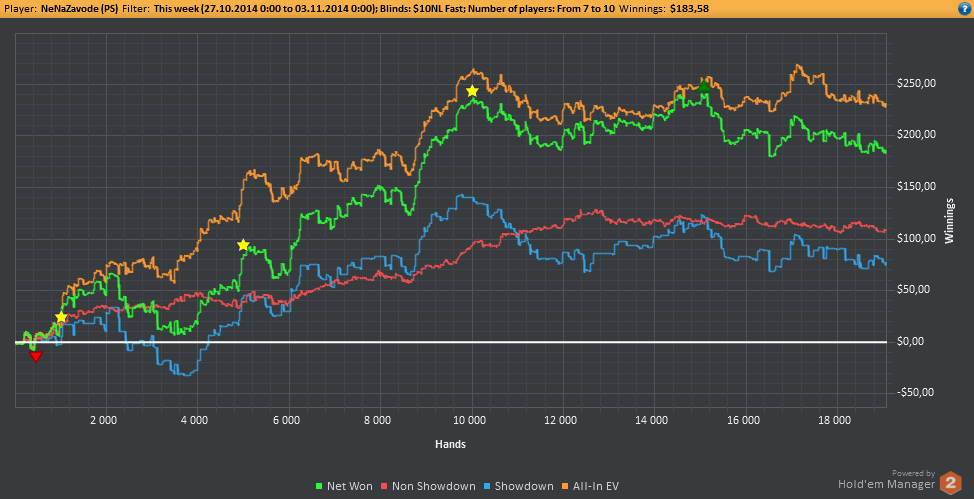Click the 2 000 x-axis label
This screenshot has height=499, width=974.
tap(105, 421)
